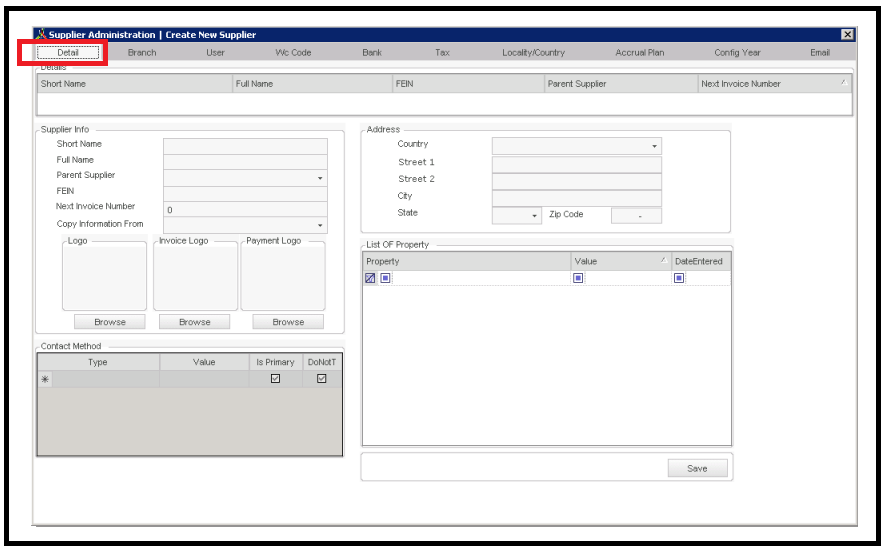
Task: Open the State dropdown
Action: [x=534, y=216]
